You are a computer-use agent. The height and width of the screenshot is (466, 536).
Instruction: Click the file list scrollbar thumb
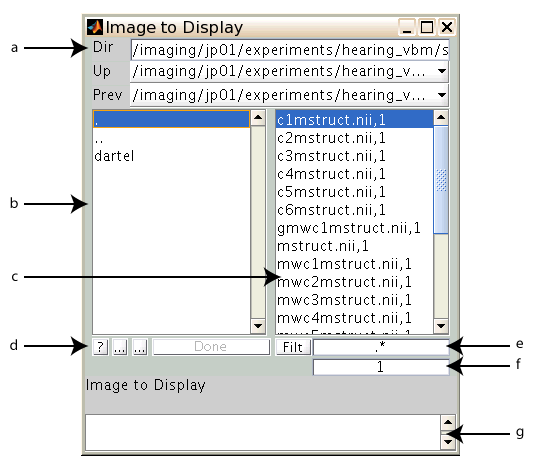(x=441, y=180)
